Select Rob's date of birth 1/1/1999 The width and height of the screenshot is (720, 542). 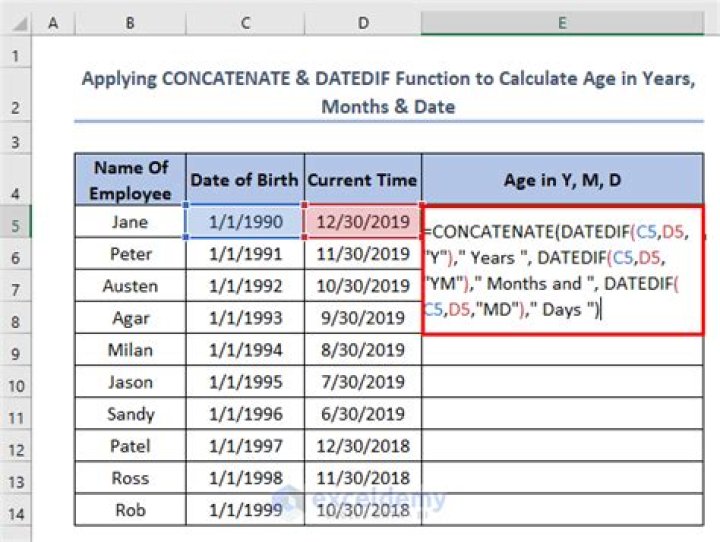[245, 510]
